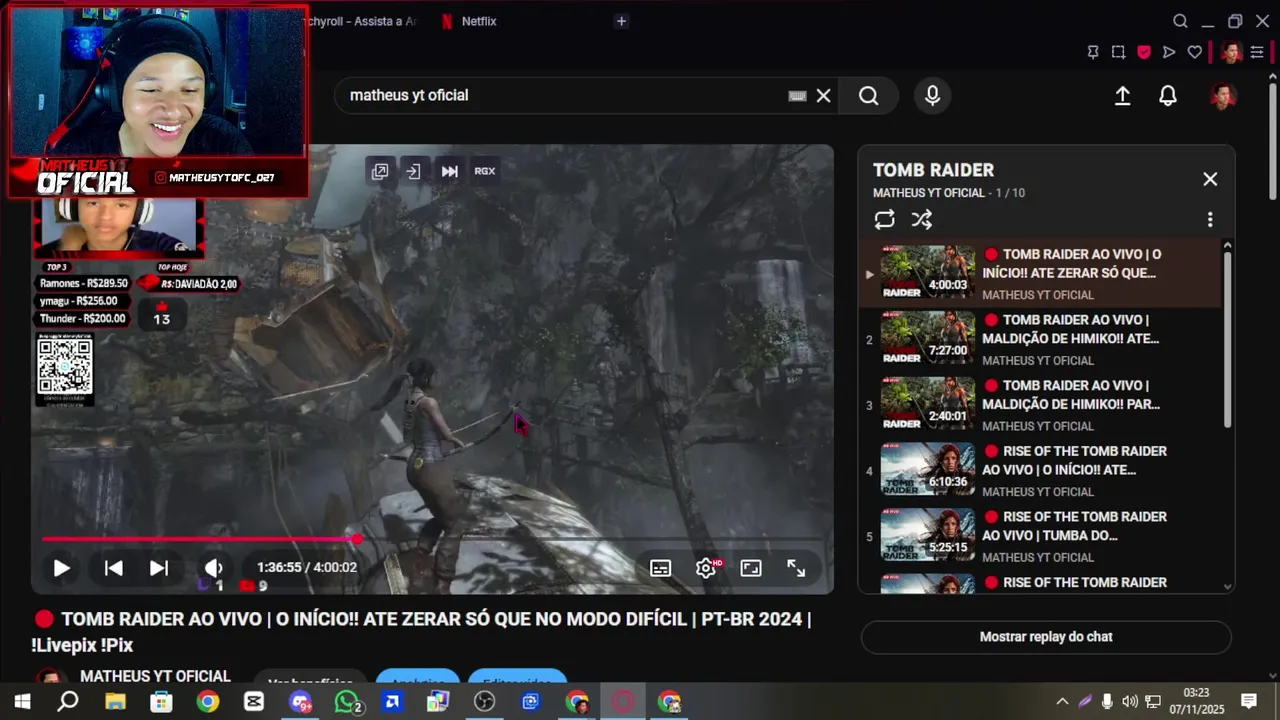Screen dimensions: 1280x720
Task: Open MATHEUS YT OFICIAL channel name below video
Action: tap(155, 676)
